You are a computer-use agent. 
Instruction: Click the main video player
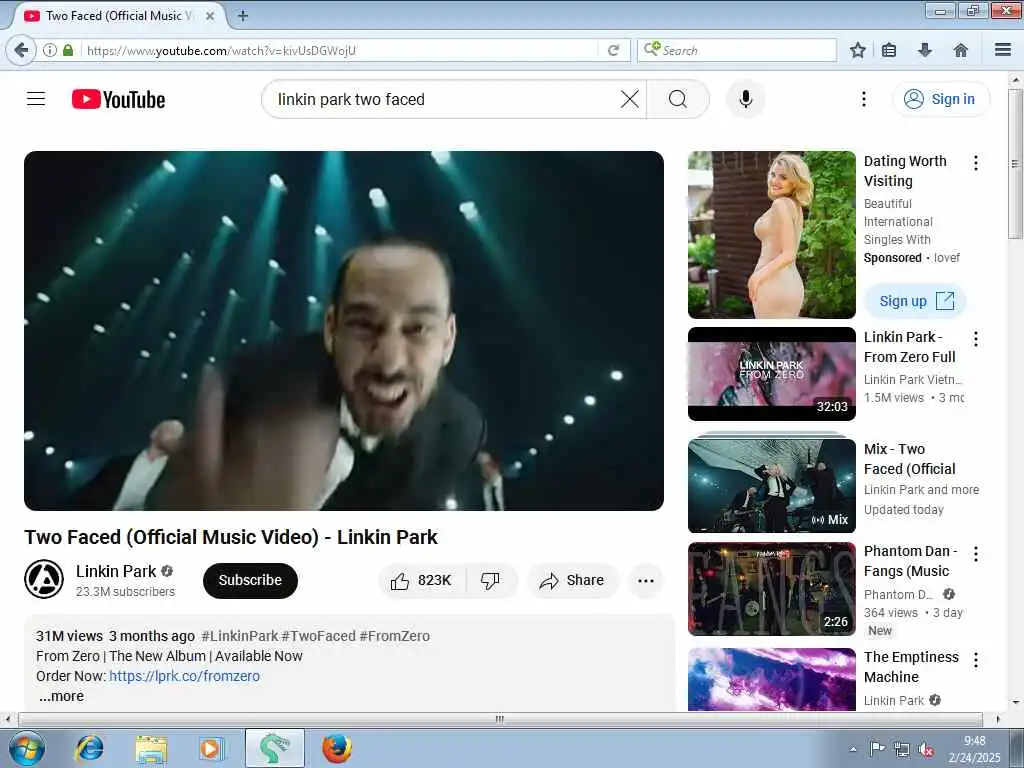point(344,331)
